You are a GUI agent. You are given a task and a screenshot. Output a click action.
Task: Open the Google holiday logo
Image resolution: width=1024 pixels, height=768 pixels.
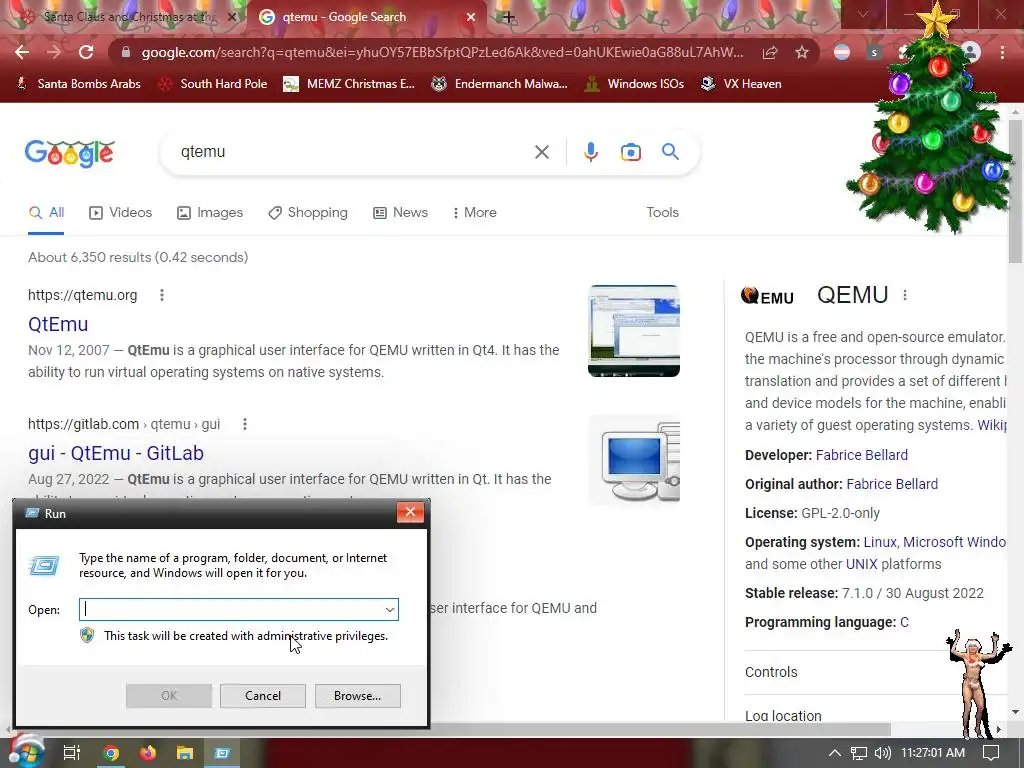pos(69,153)
